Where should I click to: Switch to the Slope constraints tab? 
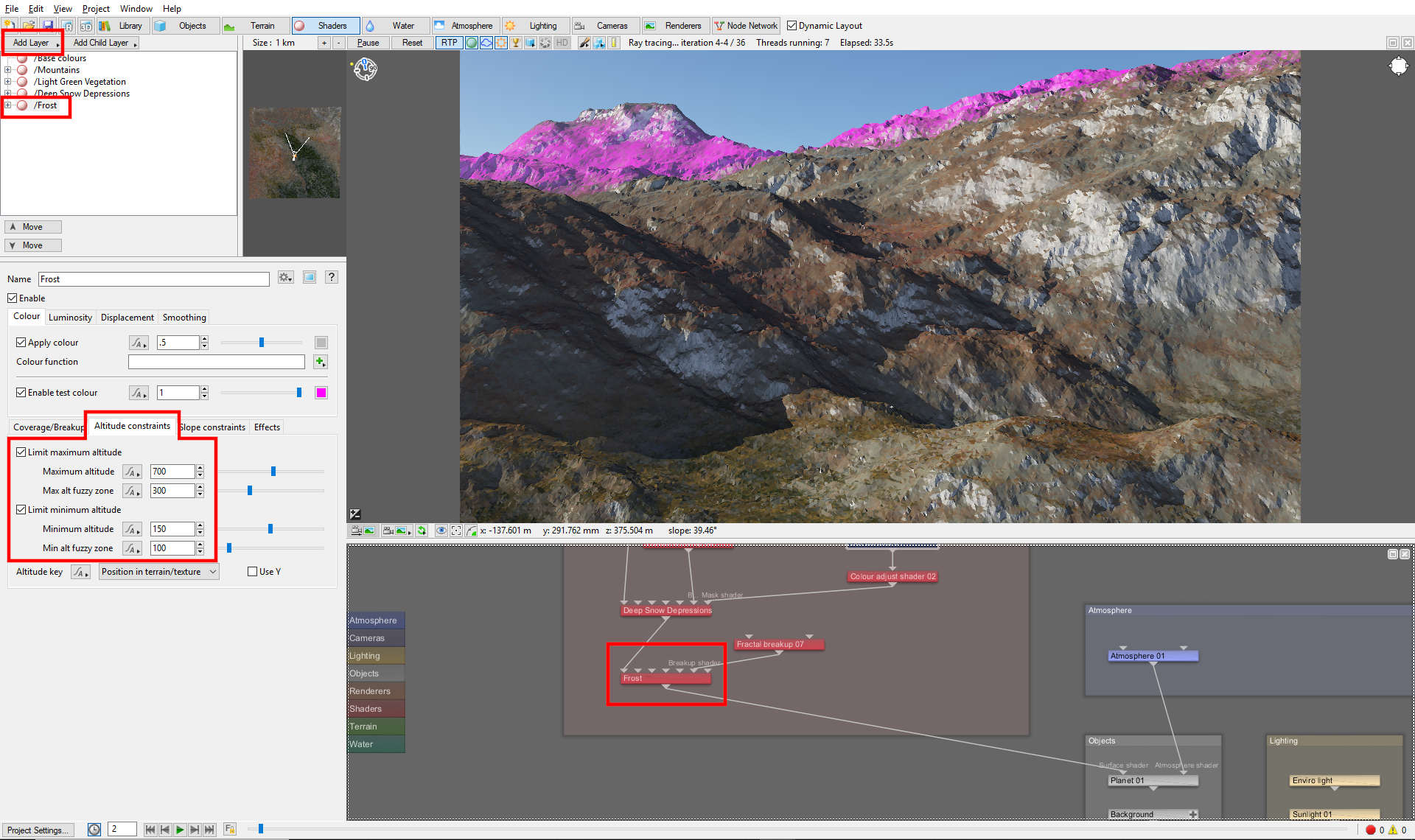[212, 427]
